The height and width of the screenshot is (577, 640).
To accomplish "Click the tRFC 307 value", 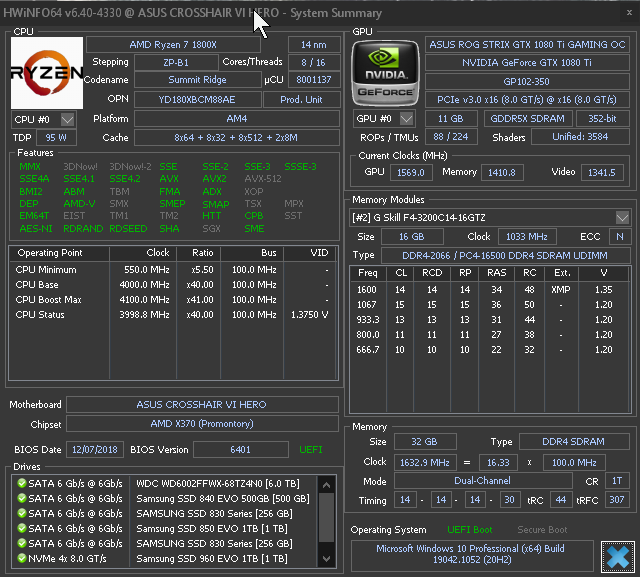I will (x=617, y=499).
